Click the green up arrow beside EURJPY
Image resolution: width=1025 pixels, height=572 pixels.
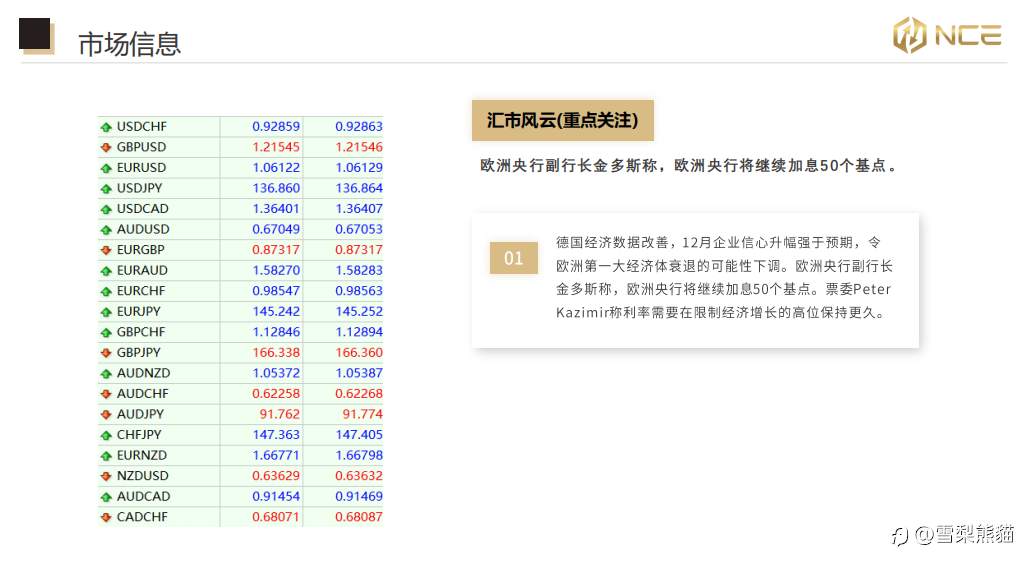coord(106,312)
